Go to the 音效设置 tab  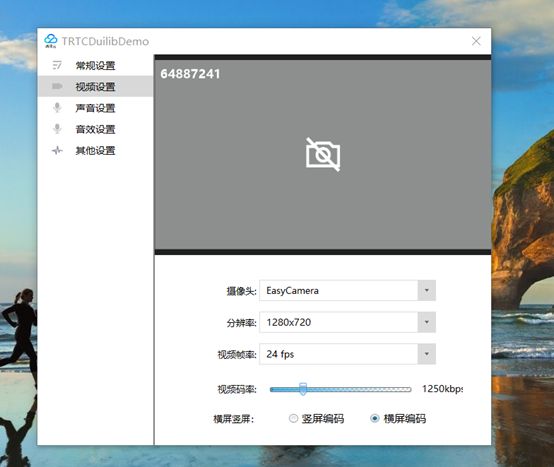[95, 129]
